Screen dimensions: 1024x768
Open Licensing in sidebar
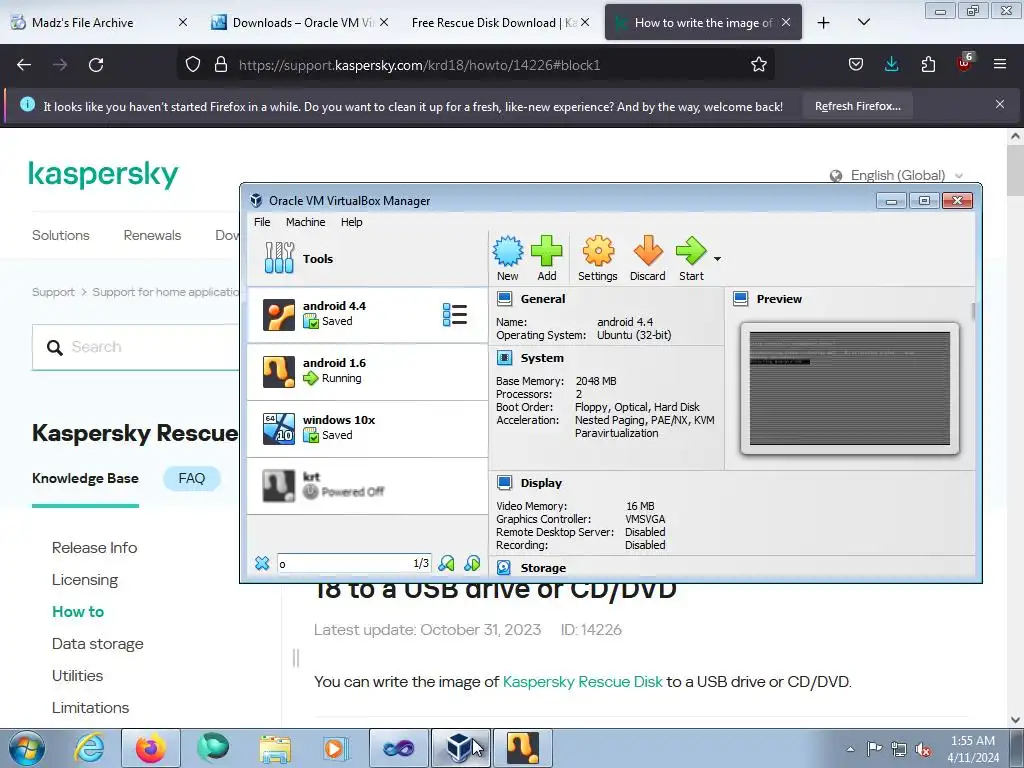pyautogui.click(x=85, y=580)
